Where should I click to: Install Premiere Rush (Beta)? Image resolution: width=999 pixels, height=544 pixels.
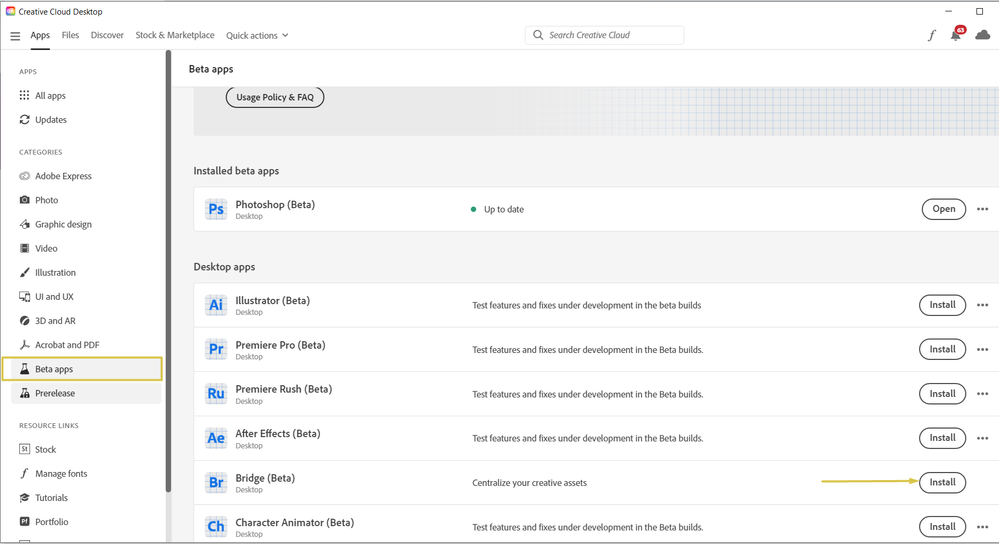click(942, 394)
